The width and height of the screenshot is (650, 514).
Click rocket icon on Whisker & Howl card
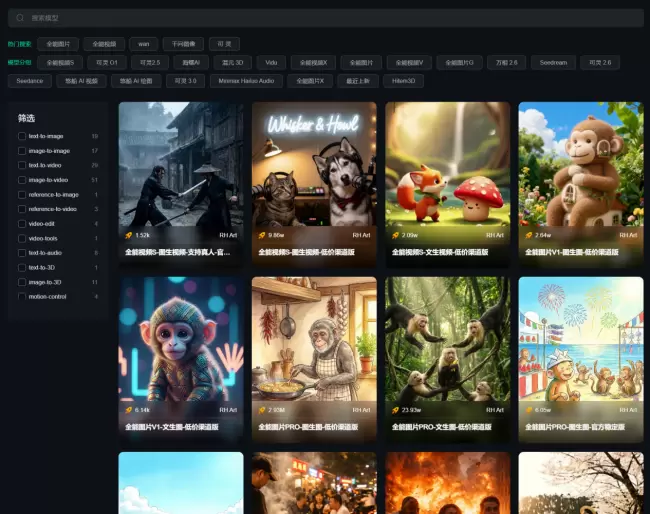[x=261, y=235]
